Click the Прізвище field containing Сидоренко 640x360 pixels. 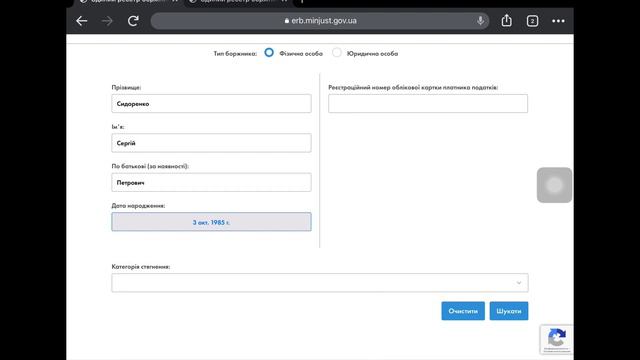(211, 104)
